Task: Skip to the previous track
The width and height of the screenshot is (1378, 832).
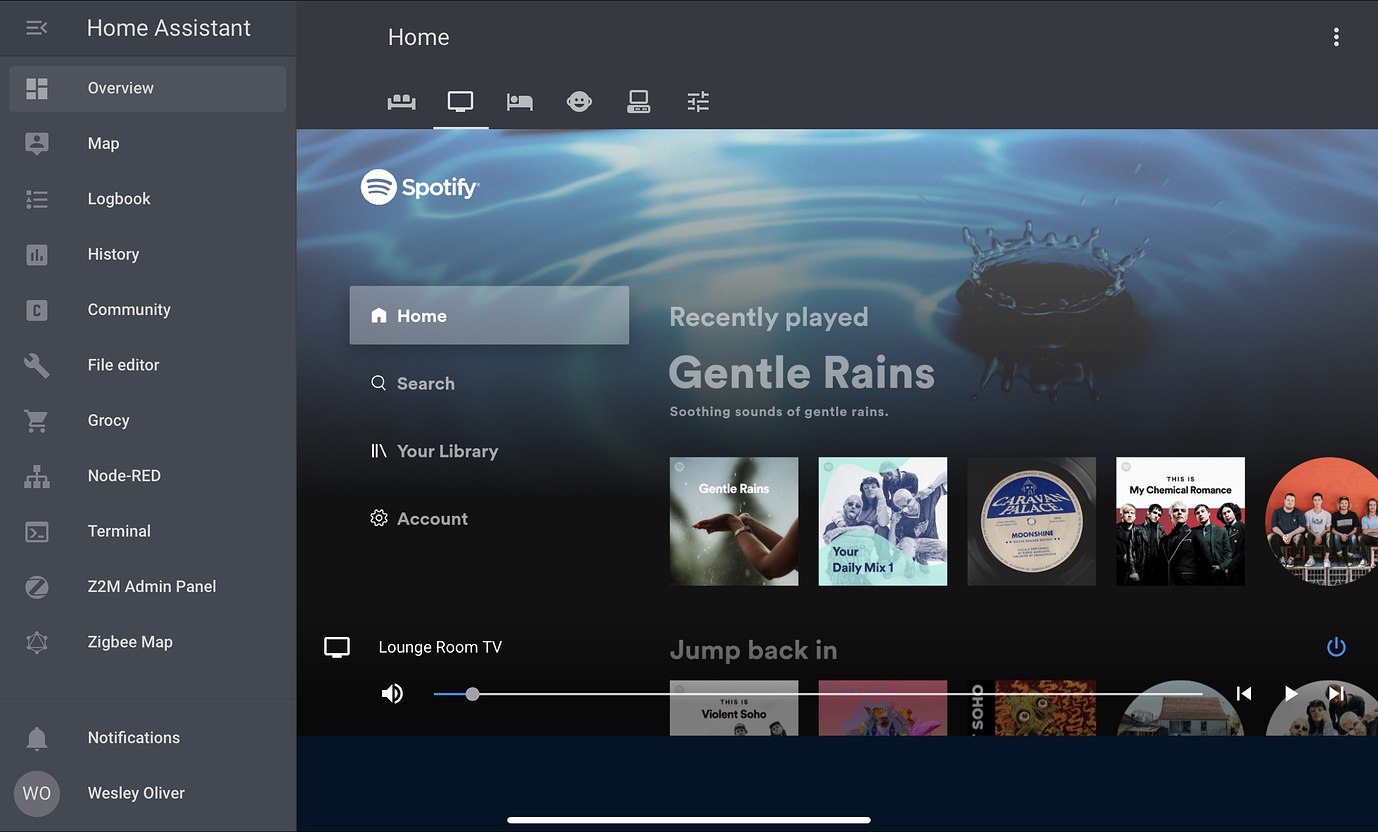Action: coord(1243,693)
